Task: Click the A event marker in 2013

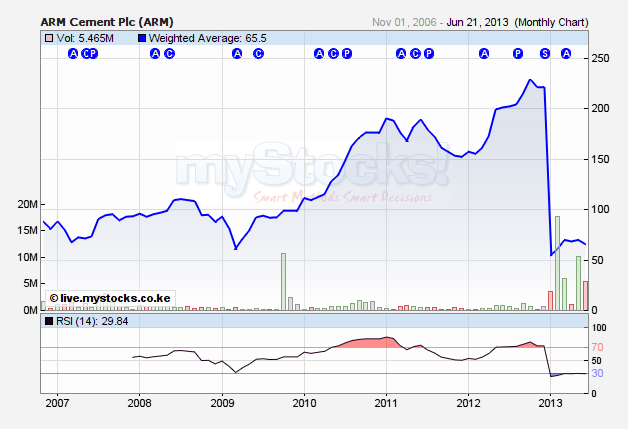Action: point(566,53)
